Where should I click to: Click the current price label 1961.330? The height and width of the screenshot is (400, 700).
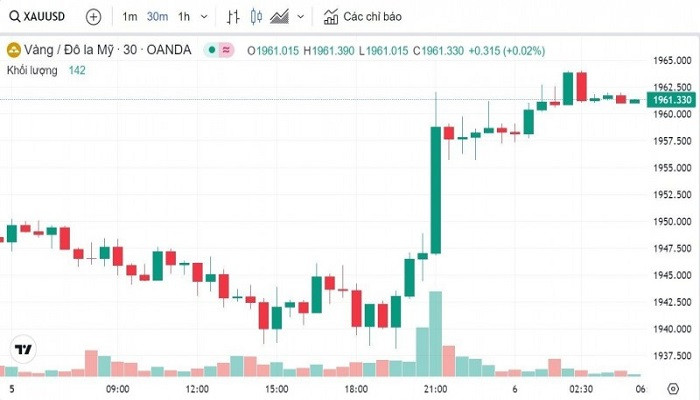pyautogui.click(x=671, y=100)
